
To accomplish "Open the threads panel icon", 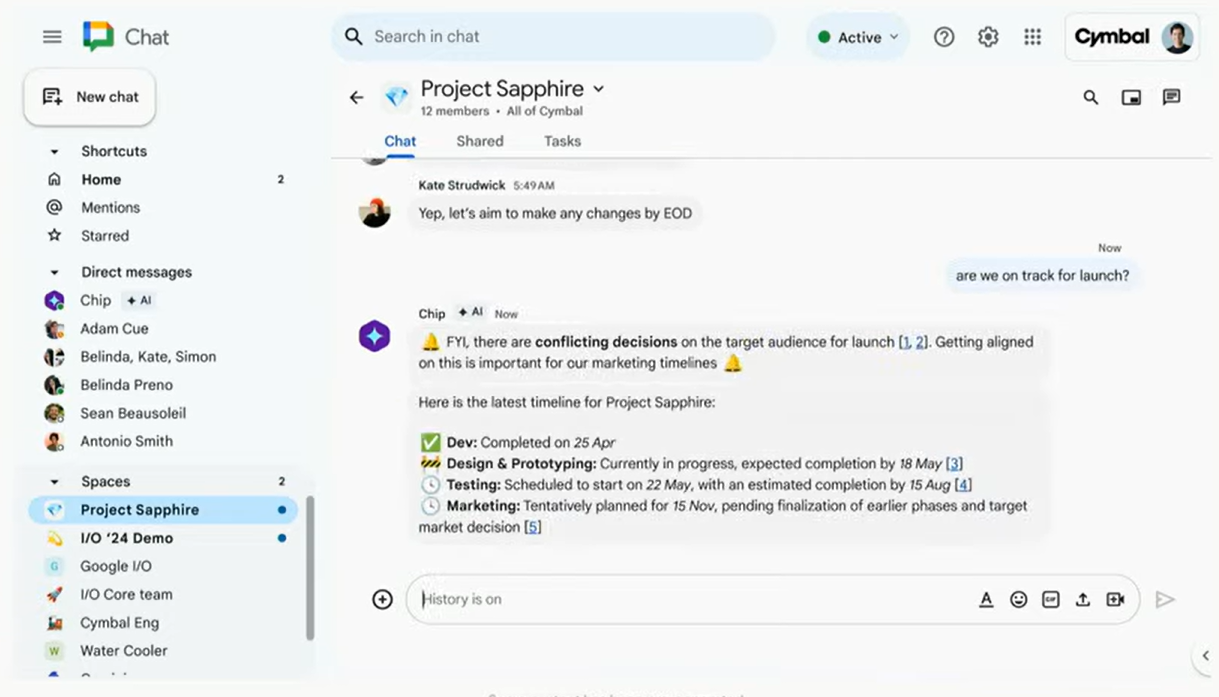I will pyautogui.click(x=1171, y=97).
